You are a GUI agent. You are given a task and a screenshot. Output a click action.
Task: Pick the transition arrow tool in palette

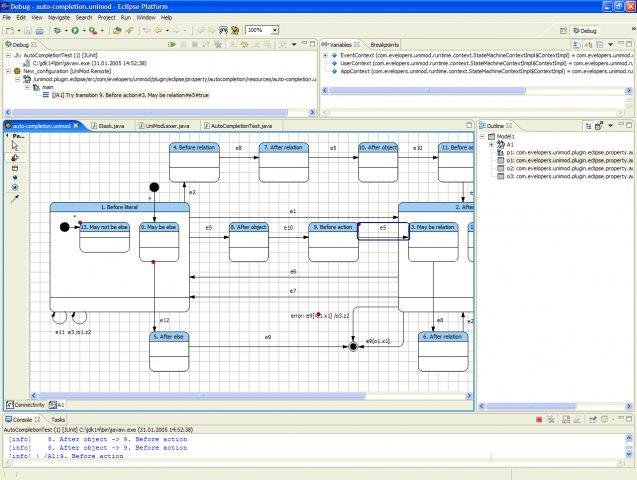pyautogui.click(x=15, y=199)
